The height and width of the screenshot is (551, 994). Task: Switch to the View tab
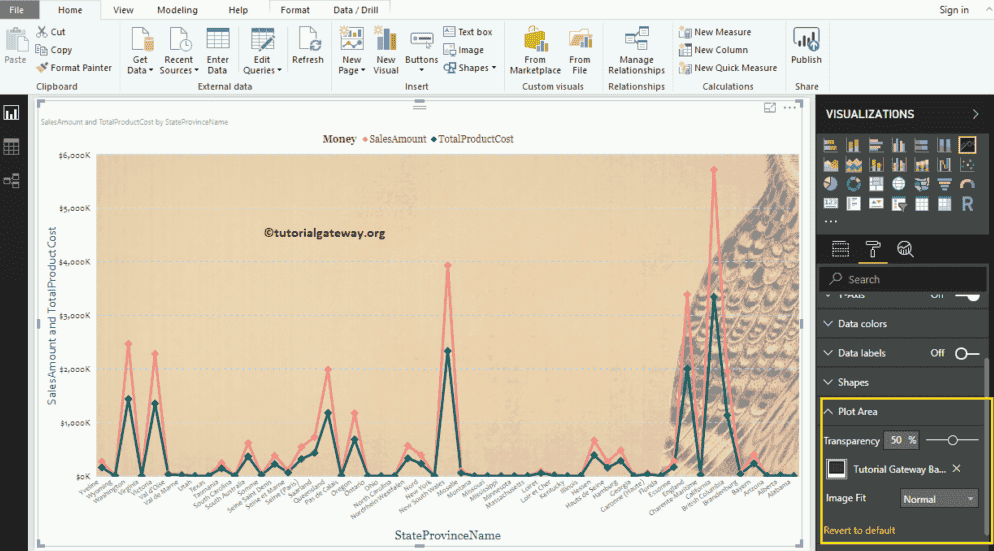click(x=123, y=10)
